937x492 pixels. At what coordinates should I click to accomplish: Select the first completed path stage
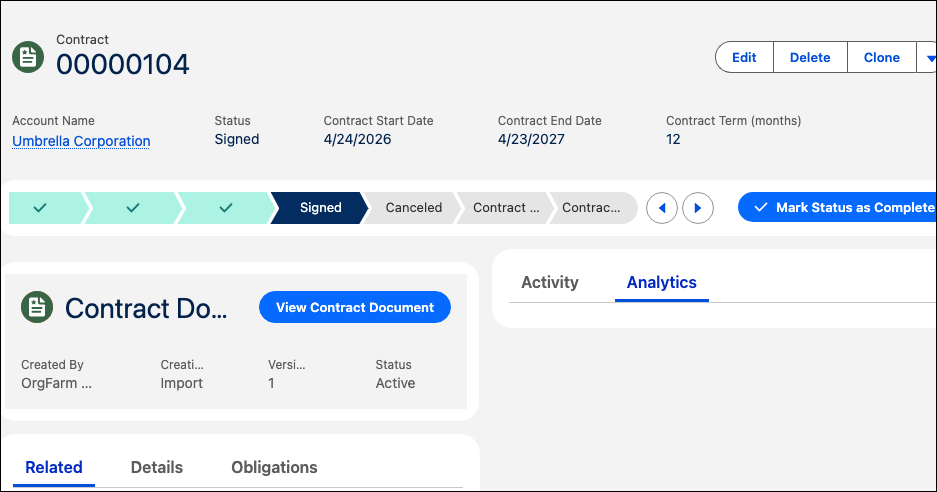point(47,207)
